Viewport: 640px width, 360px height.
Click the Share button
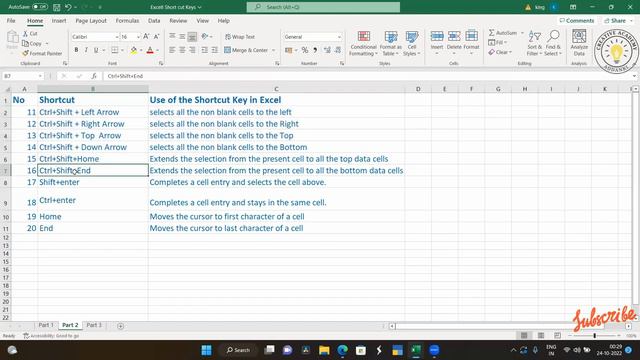pos(618,20)
